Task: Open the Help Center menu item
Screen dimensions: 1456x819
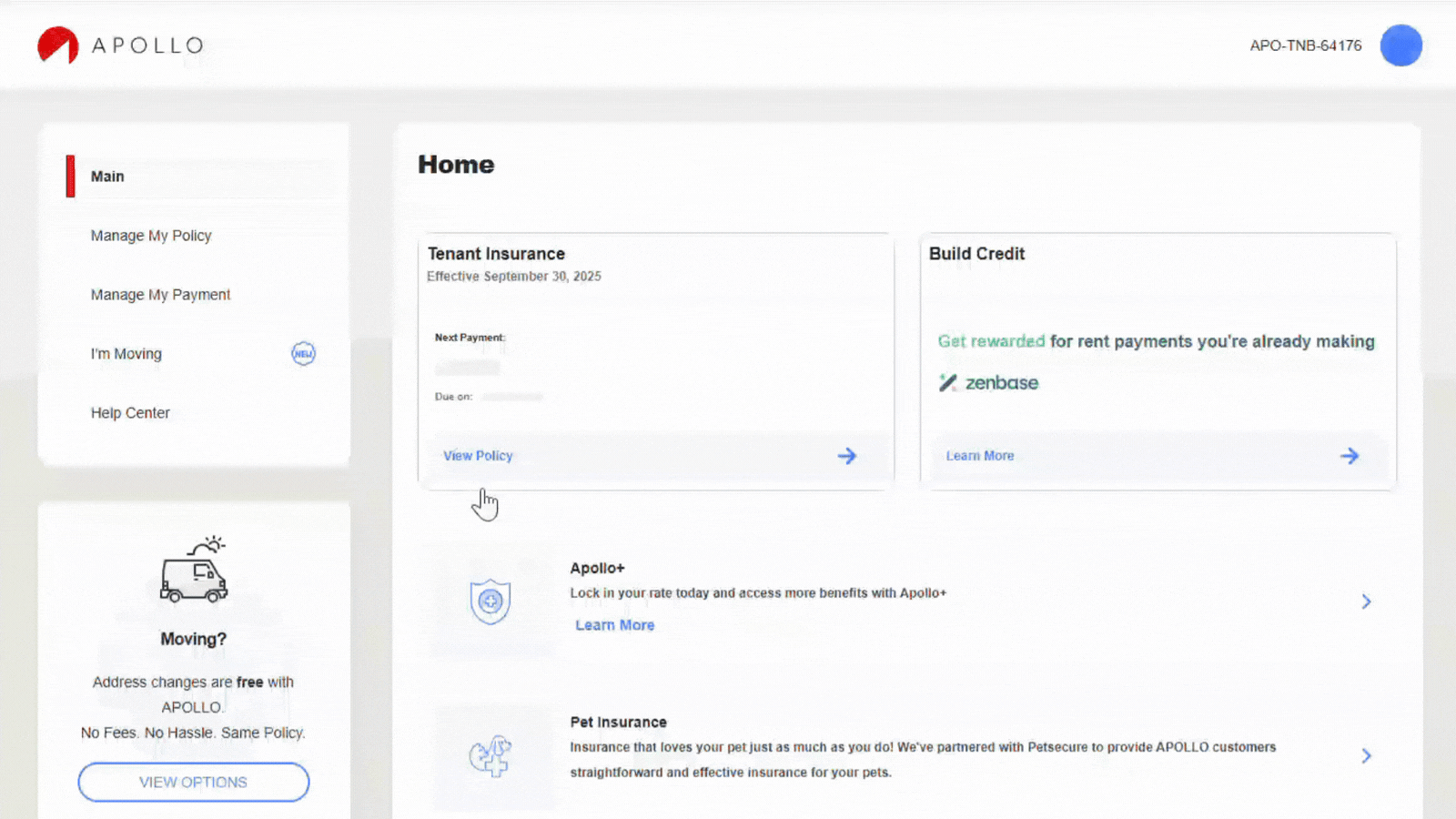Action: pyautogui.click(x=130, y=413)
